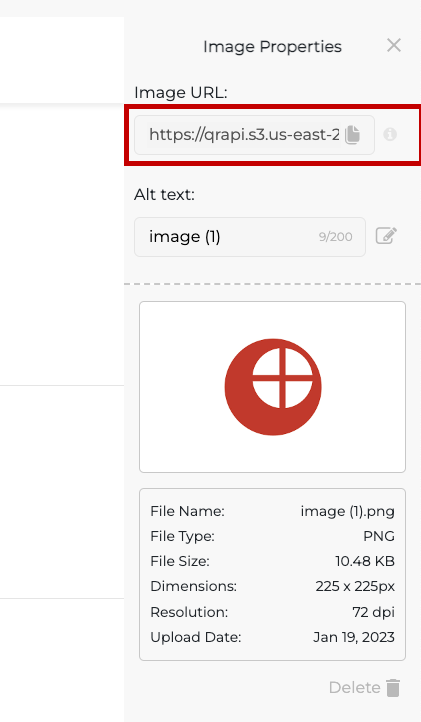Viewport: 421px width, 722px height.
Task: Click the Dimensions: label
Action: tap(193, 587)
